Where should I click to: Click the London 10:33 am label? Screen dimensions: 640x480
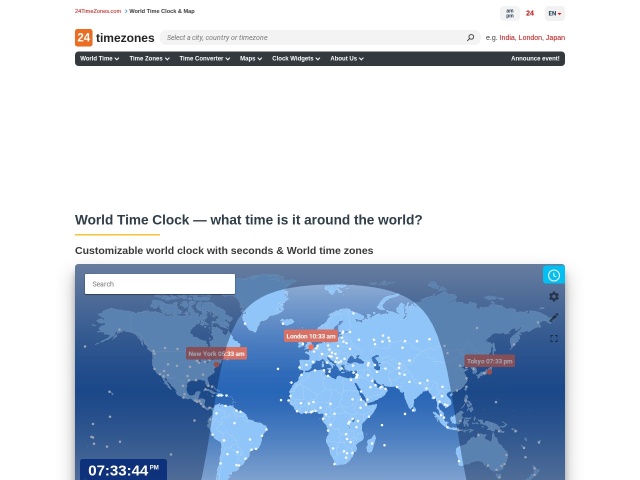(x=311, y=336)
